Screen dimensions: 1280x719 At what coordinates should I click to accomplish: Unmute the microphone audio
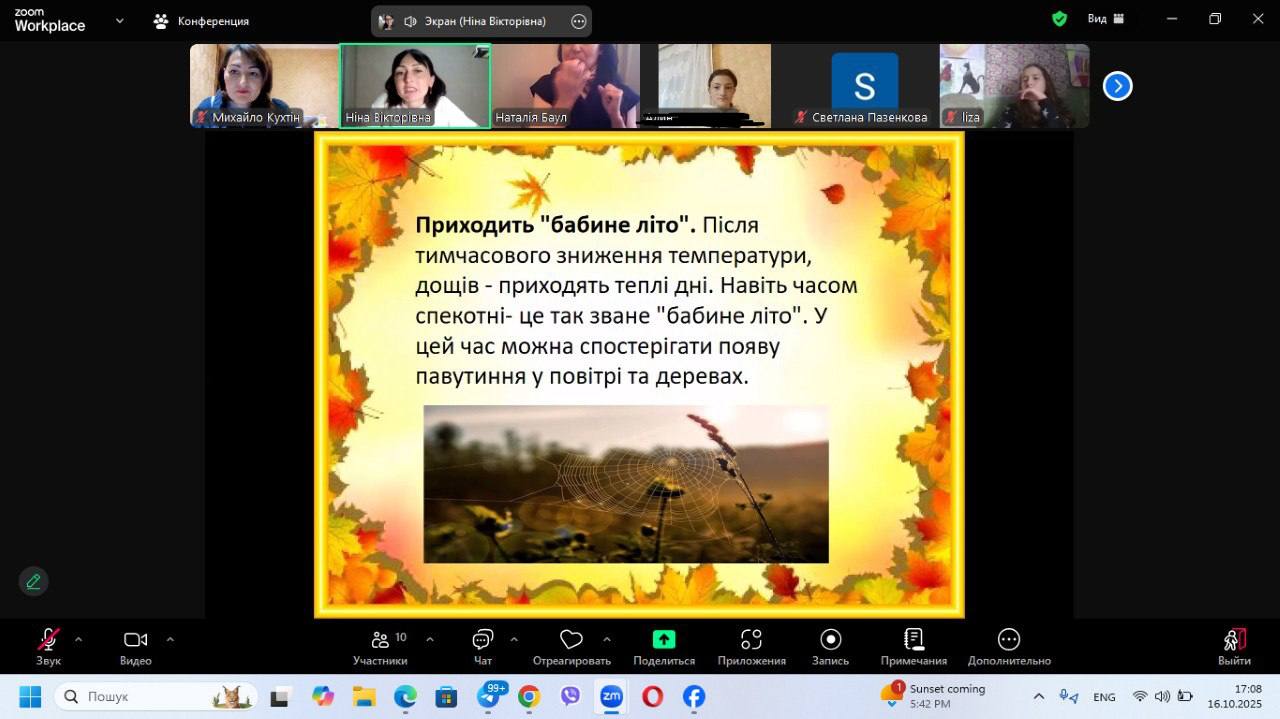[x=48, y=640]
